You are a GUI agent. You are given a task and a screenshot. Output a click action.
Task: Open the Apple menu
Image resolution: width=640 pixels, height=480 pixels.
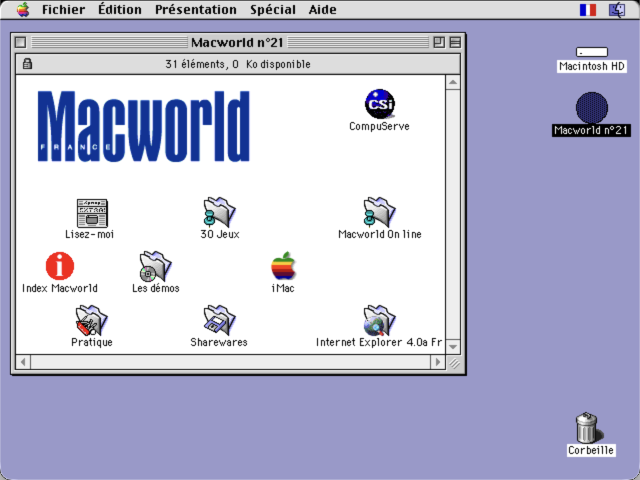[23, 9]
